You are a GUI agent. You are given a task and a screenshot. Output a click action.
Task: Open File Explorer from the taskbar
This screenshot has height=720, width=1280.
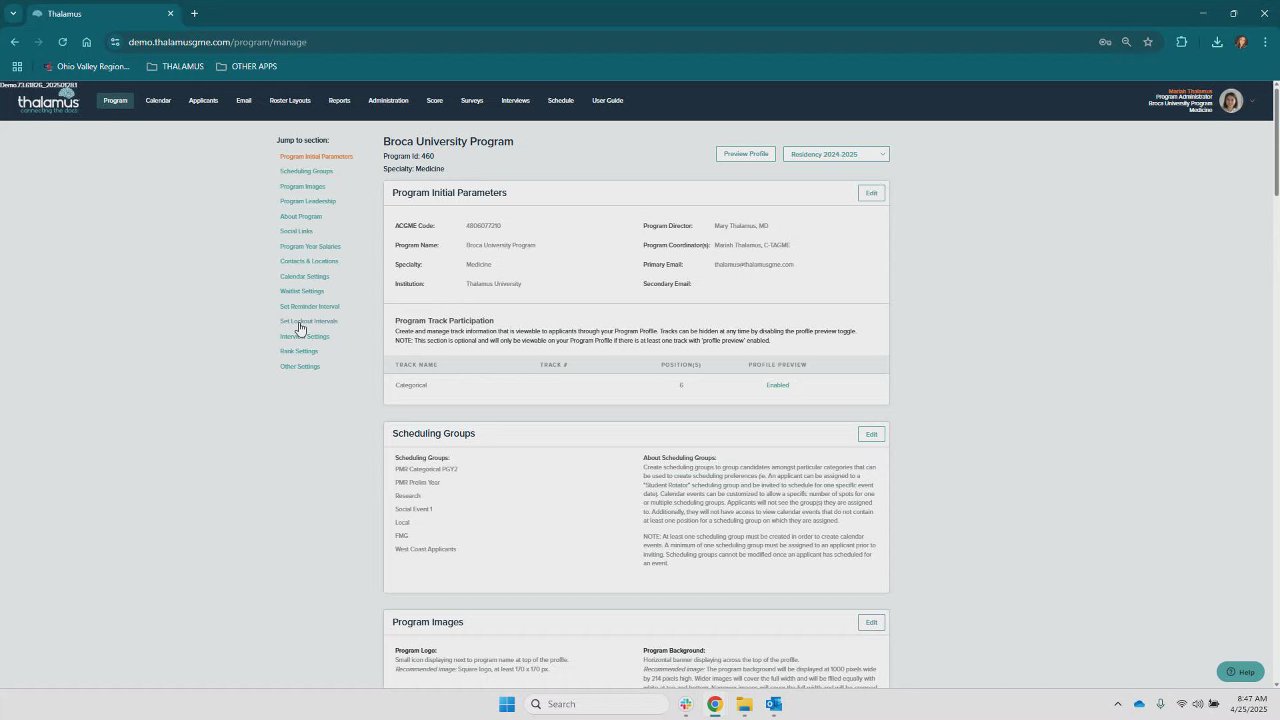point(744,704)
